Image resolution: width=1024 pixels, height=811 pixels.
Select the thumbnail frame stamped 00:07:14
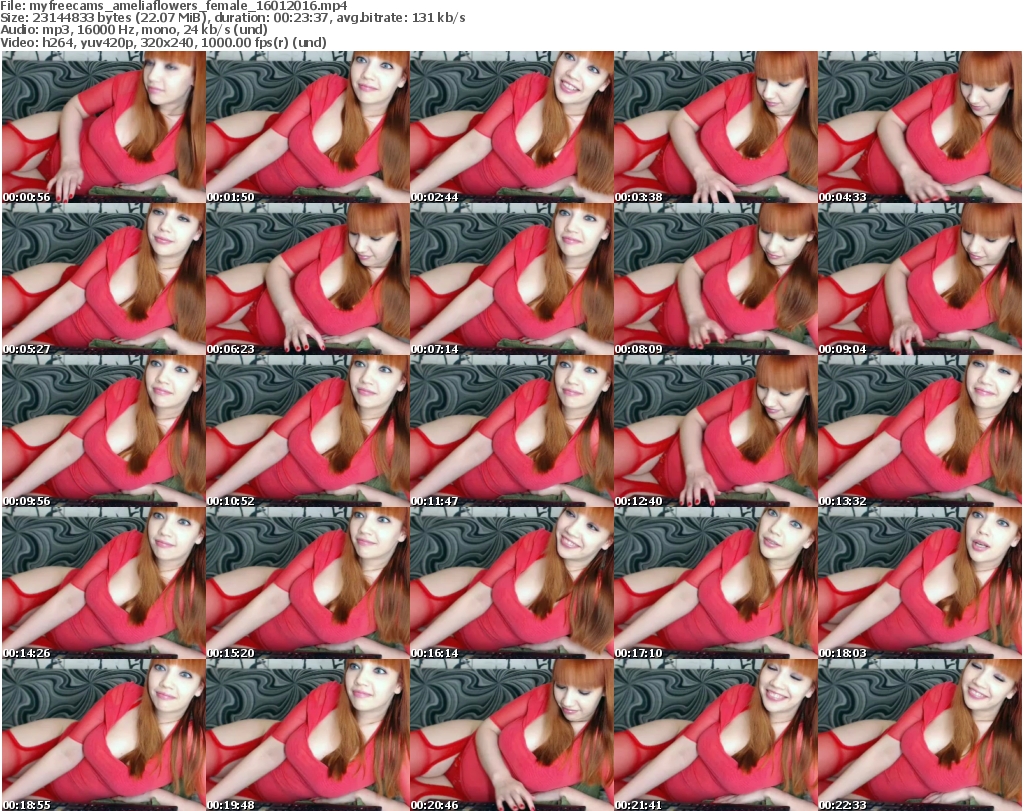click(511, 279)
